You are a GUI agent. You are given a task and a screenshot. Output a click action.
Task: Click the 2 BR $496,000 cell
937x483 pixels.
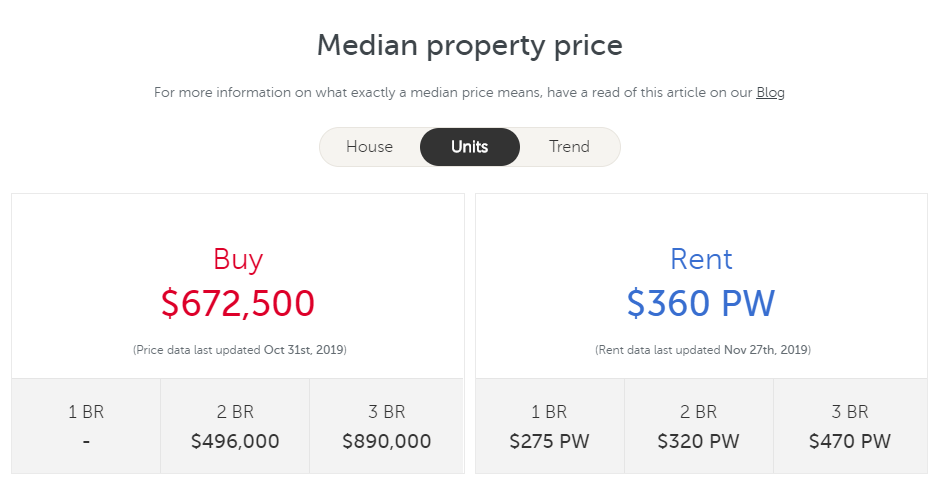[x=235, y=426]
